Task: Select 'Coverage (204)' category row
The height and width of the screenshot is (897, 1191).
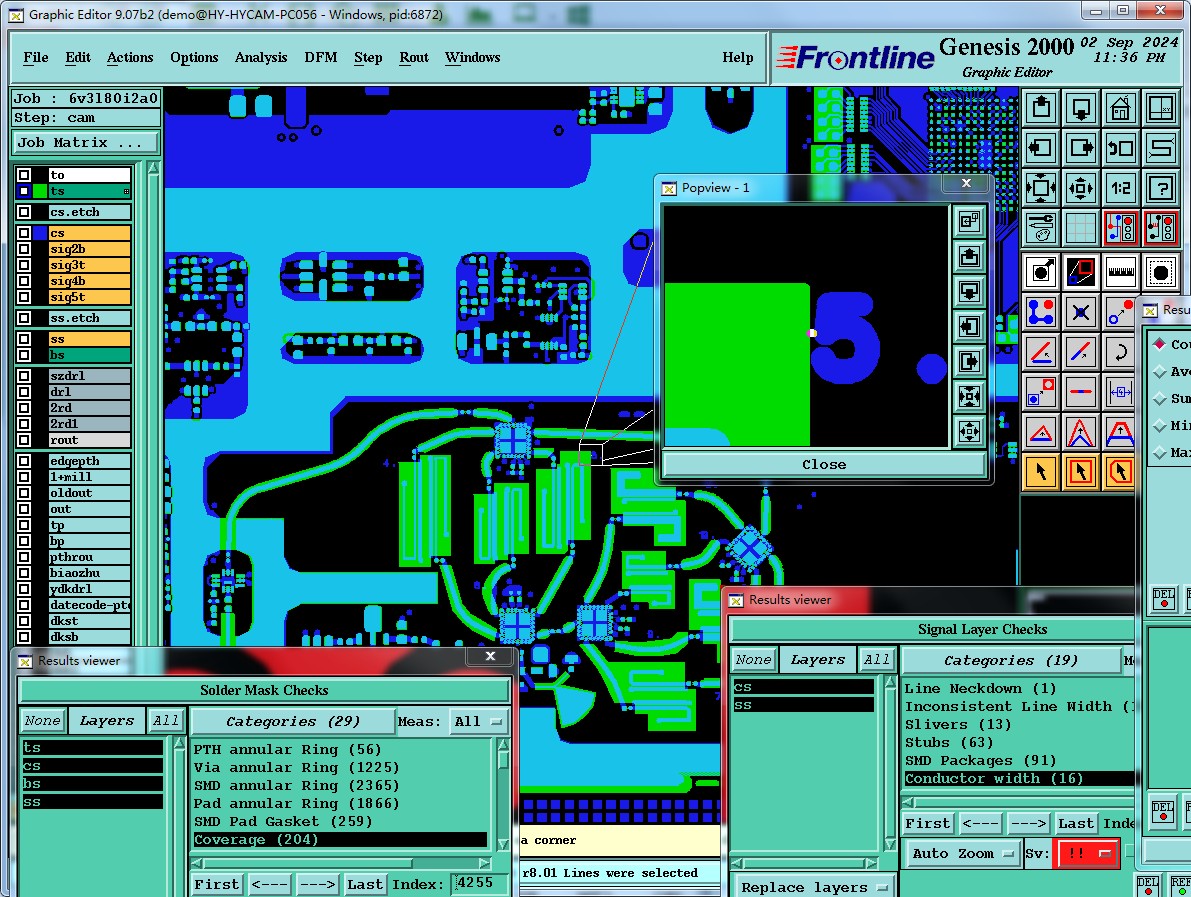Action: tap(340, 839)
